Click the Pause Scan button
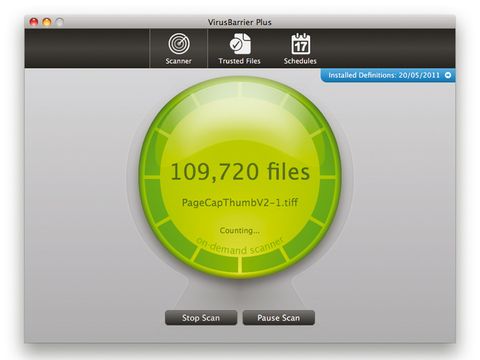 (279, 318)
